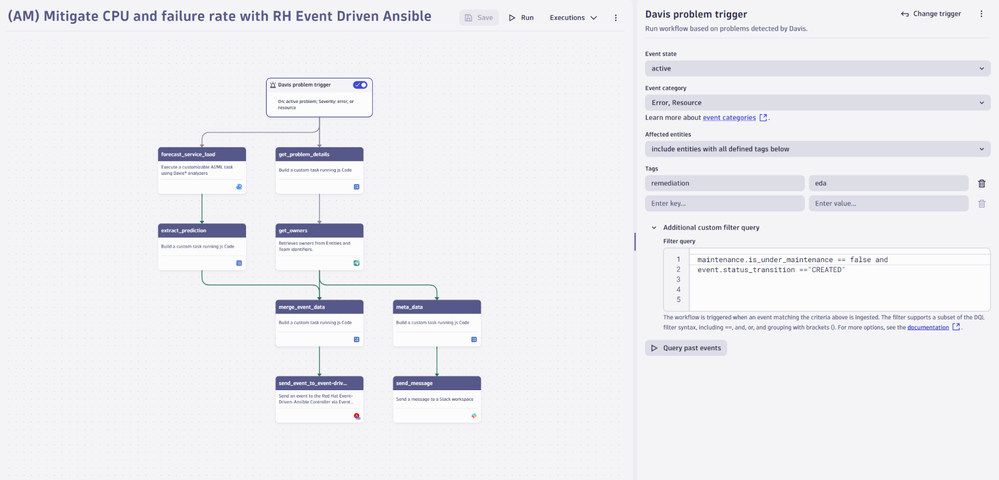Open workflow header three-dot menu
Screen dimensions: 999x480
click(x=615, y=18)
